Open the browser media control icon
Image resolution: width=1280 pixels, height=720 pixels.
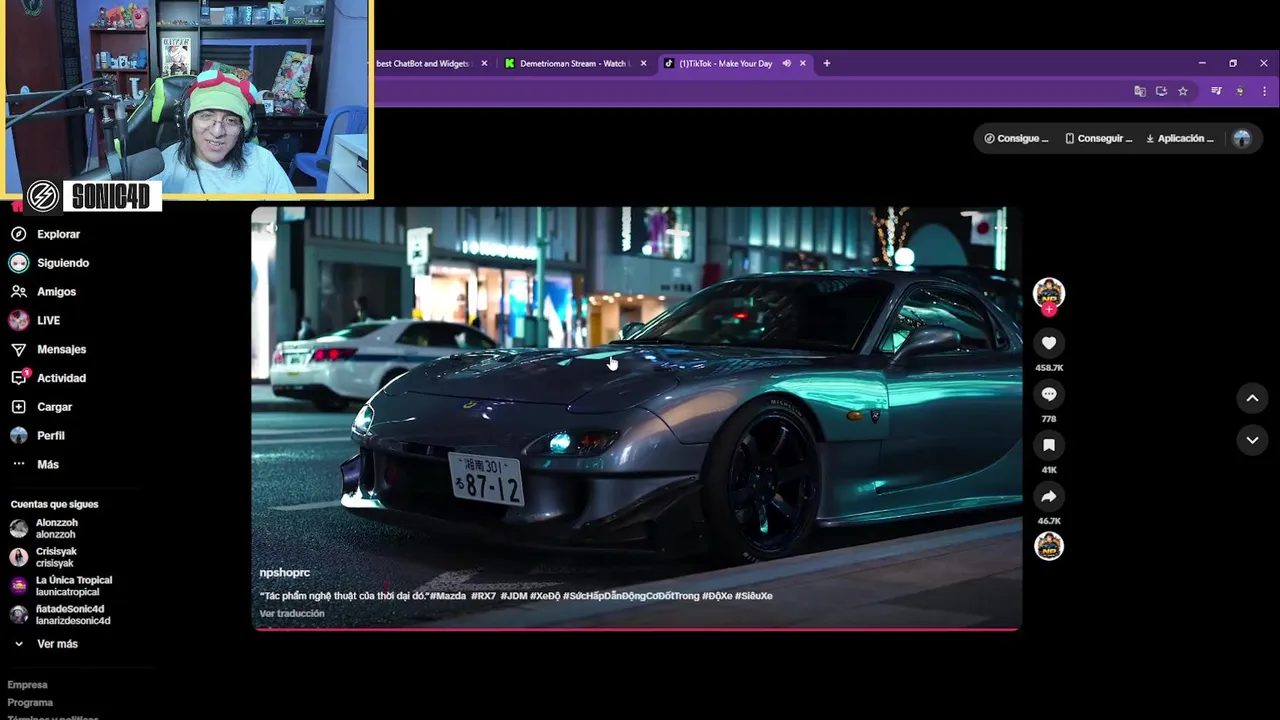[1216, 91]
